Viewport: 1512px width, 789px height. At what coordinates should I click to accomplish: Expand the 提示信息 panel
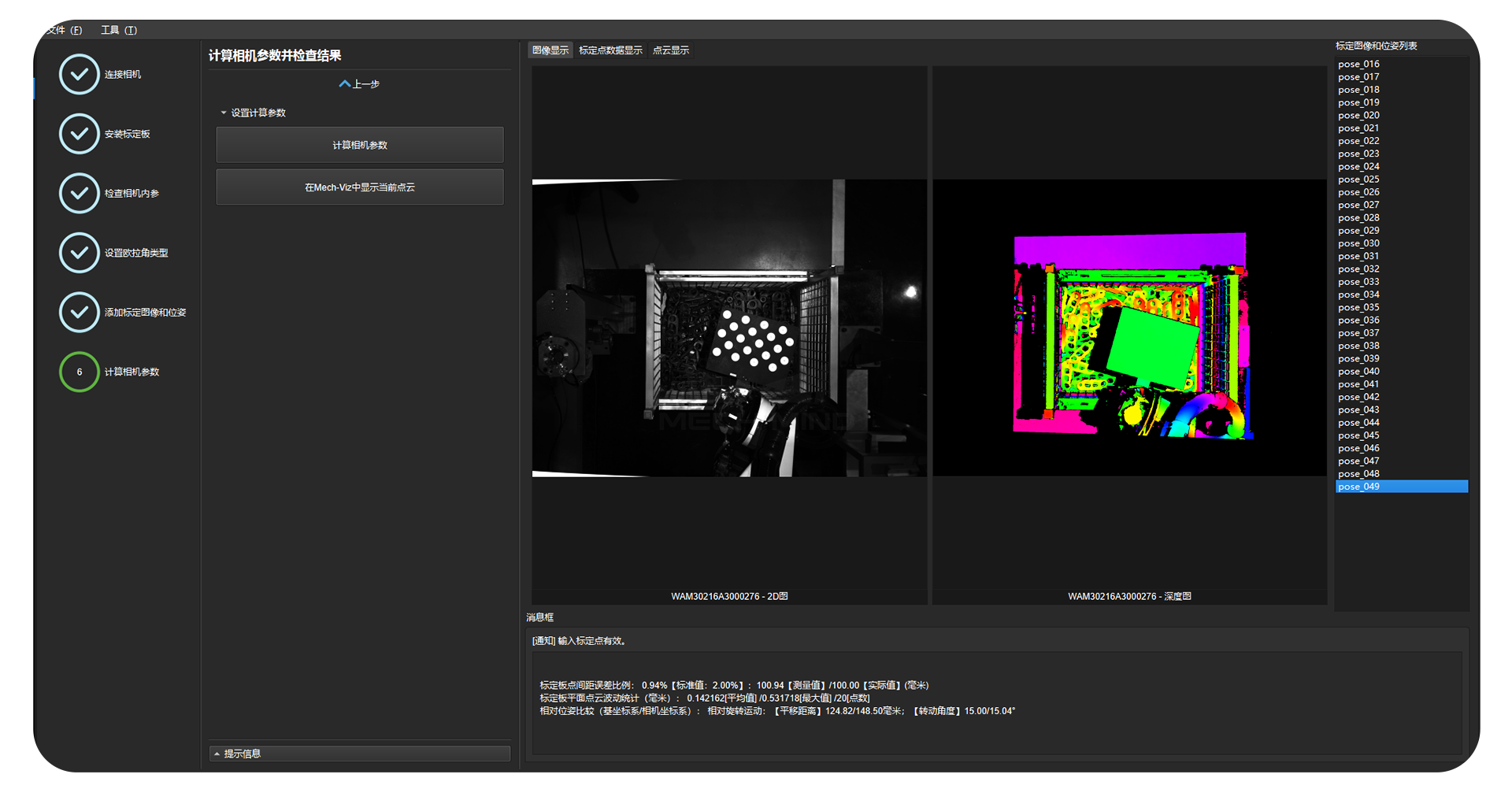360,754
